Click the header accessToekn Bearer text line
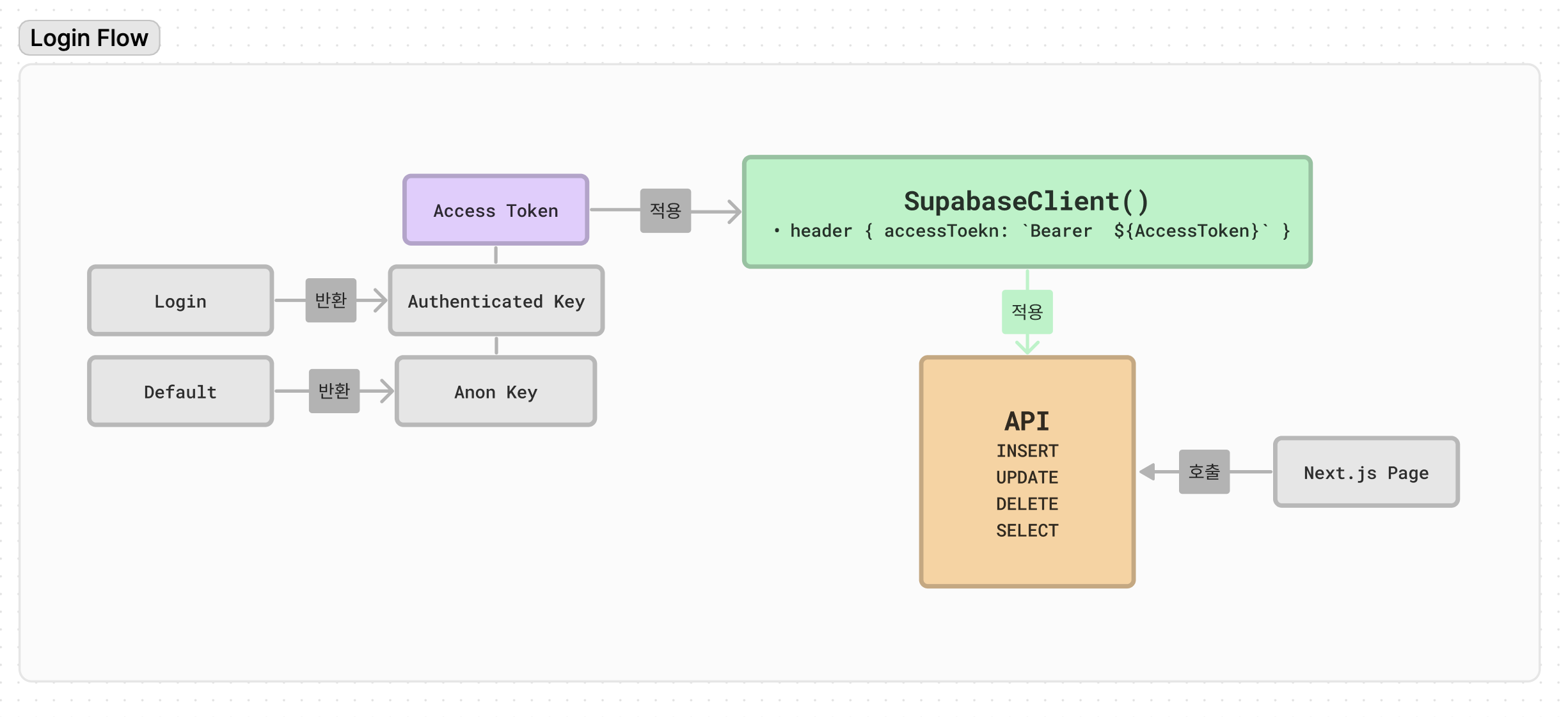The height and width of the screenshot is (717, 1568). click(x=1033, y=231)
